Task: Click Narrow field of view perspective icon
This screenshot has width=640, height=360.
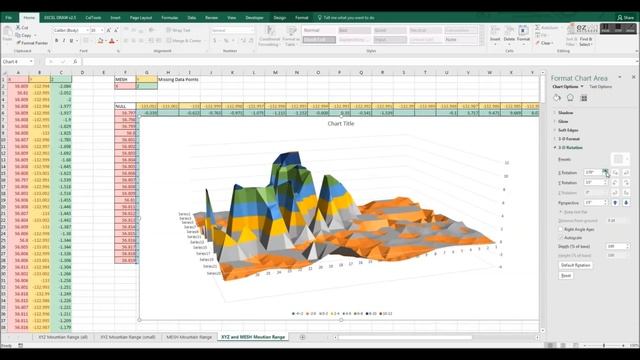Action: 616,203
